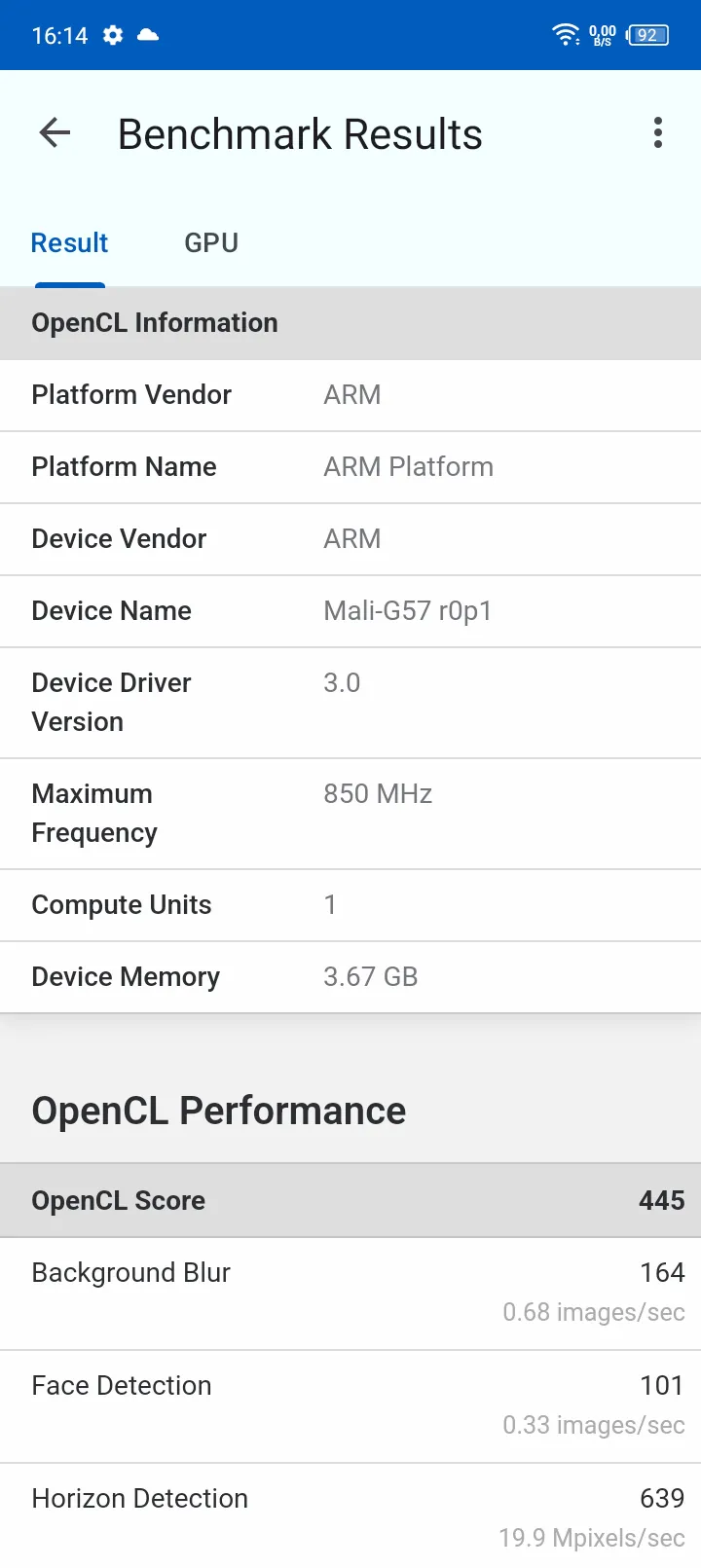701x1568 pixels.
Task: Tap the settings gear in status bar
Action: pyautogui.click(x=113, y=36)
